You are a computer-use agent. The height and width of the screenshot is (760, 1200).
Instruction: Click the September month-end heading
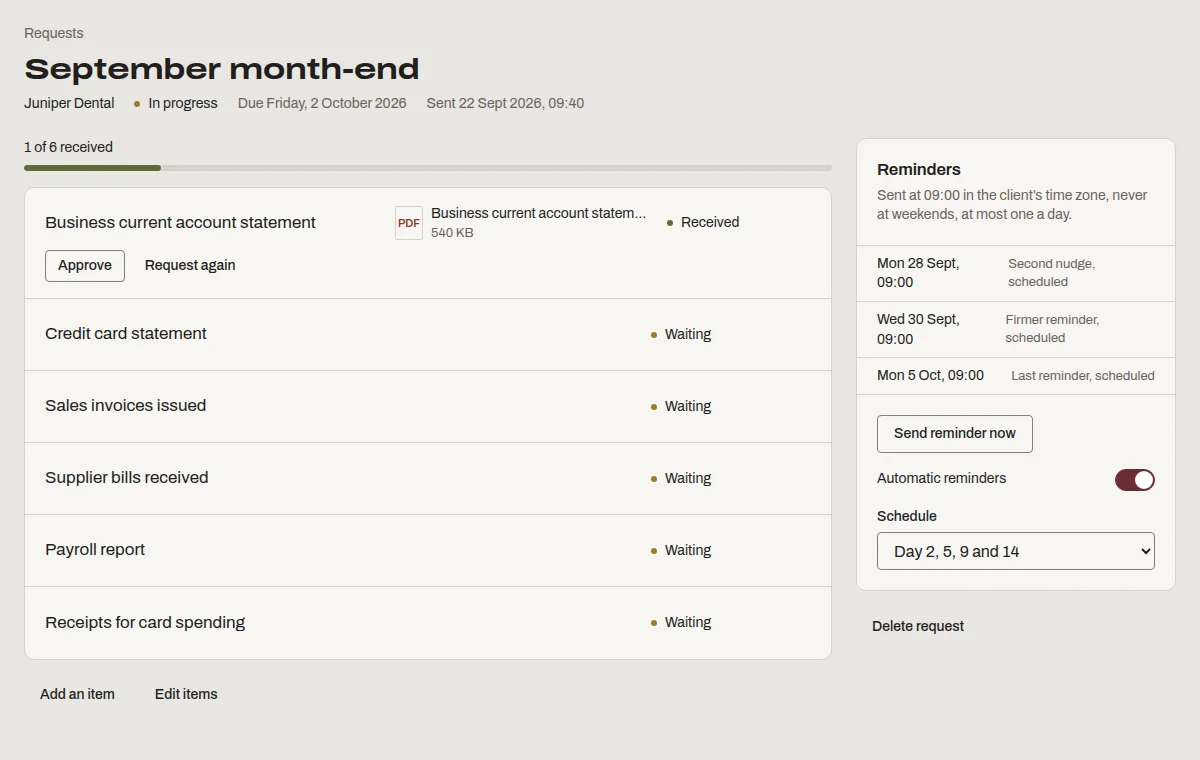pos(222,69)
